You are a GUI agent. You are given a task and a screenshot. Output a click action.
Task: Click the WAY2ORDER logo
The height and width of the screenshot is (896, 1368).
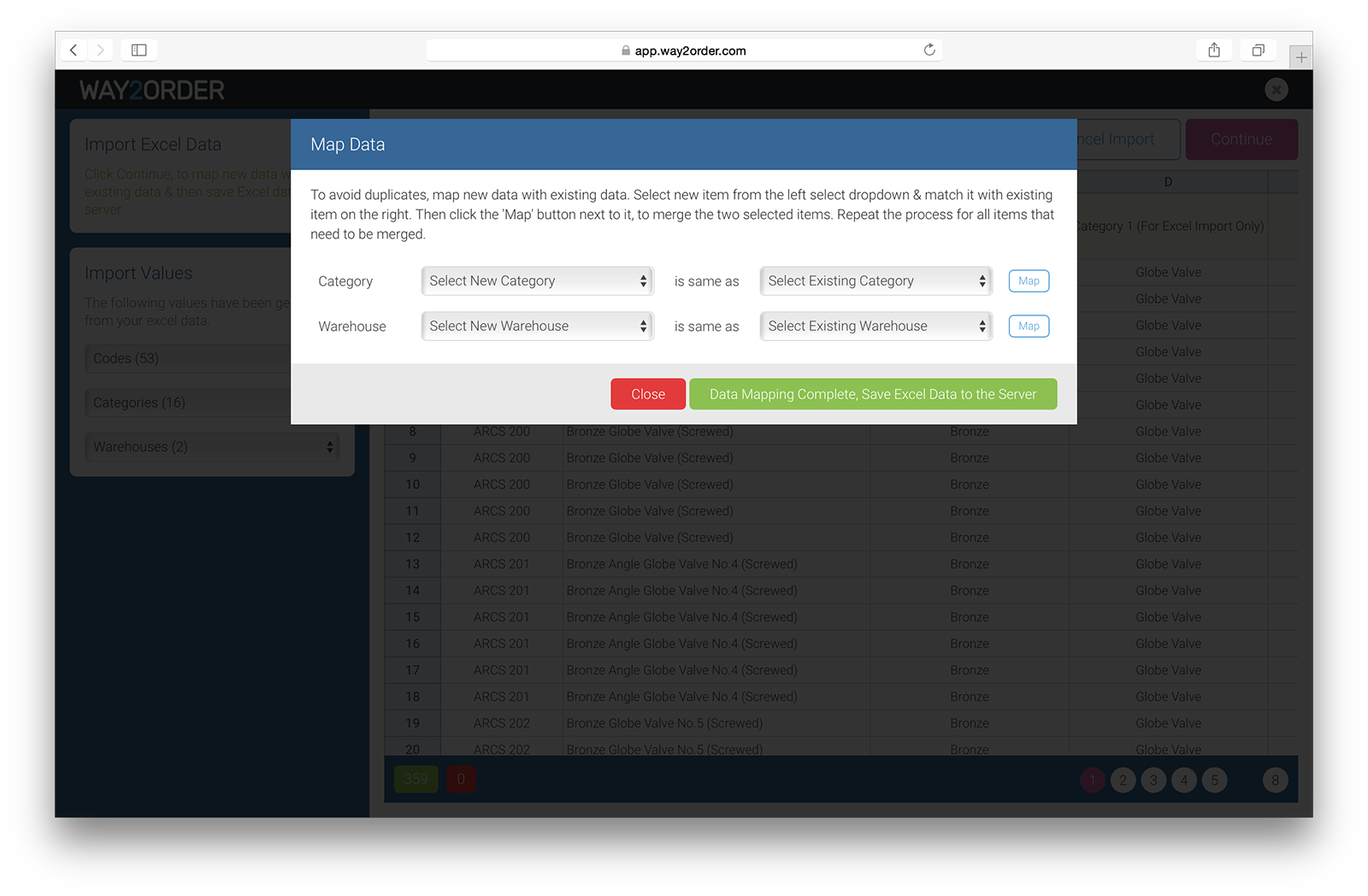[152, 90]
